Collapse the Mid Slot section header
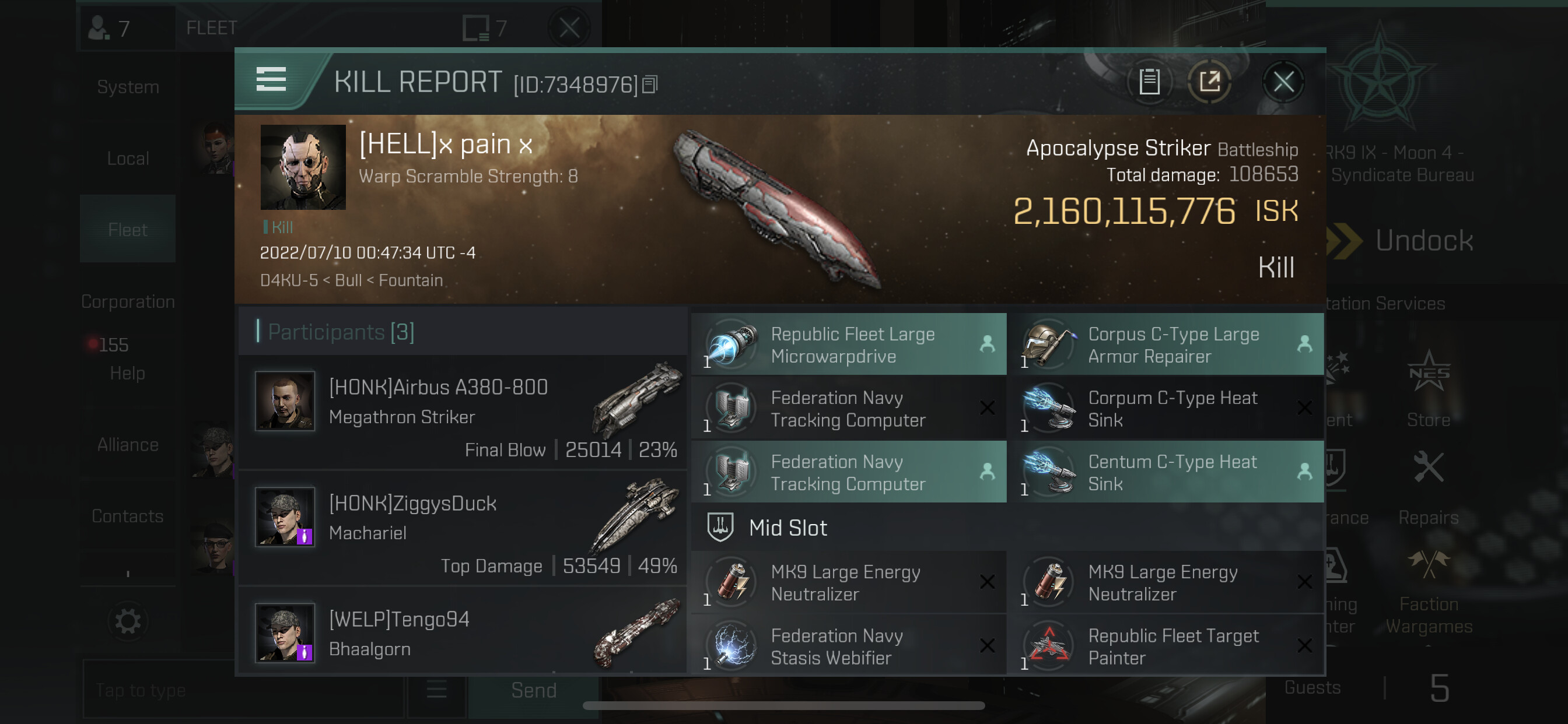The width and height of the screenshot is (1568, 724). coord(1007,527)
